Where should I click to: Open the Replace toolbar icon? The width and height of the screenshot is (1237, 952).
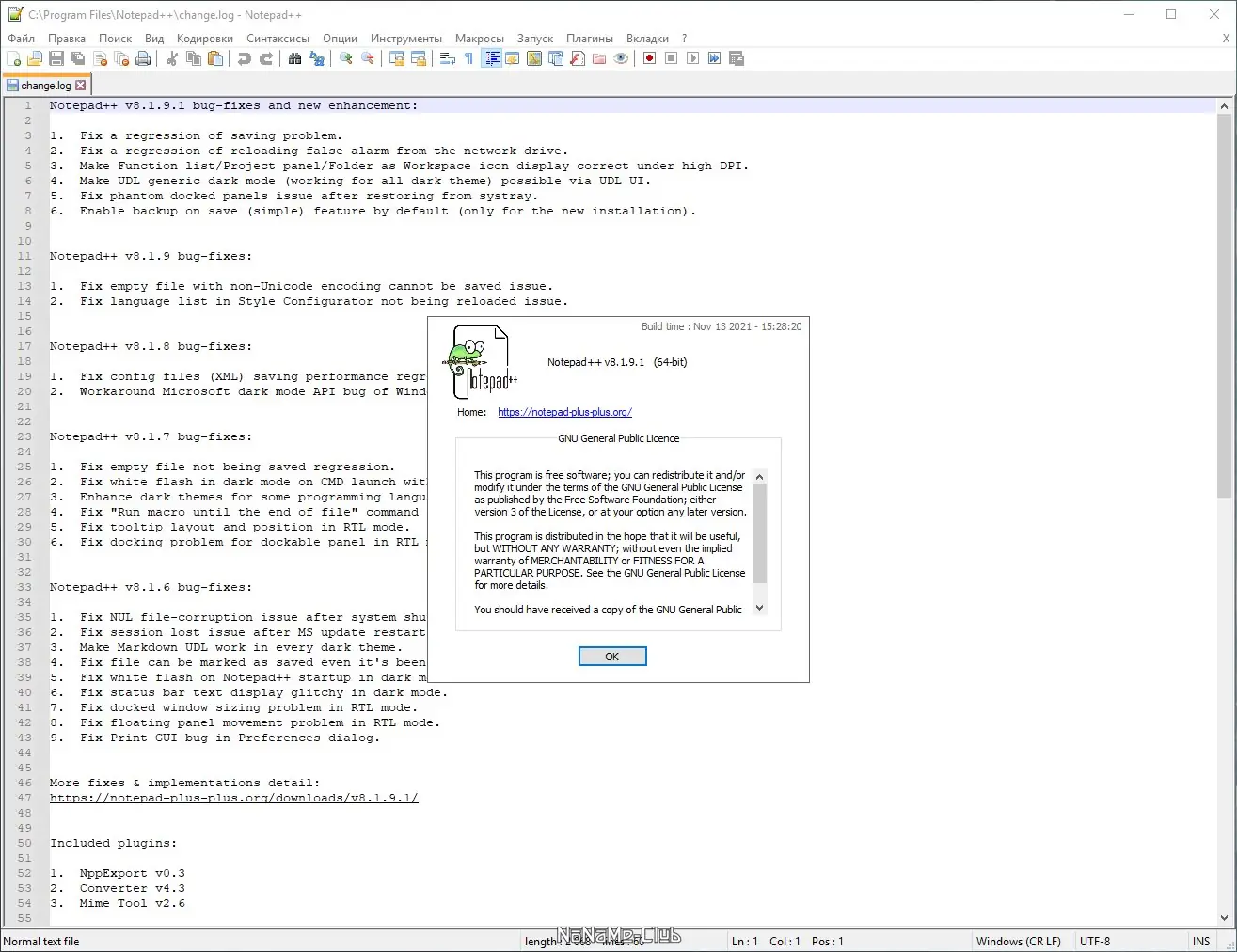317,58
